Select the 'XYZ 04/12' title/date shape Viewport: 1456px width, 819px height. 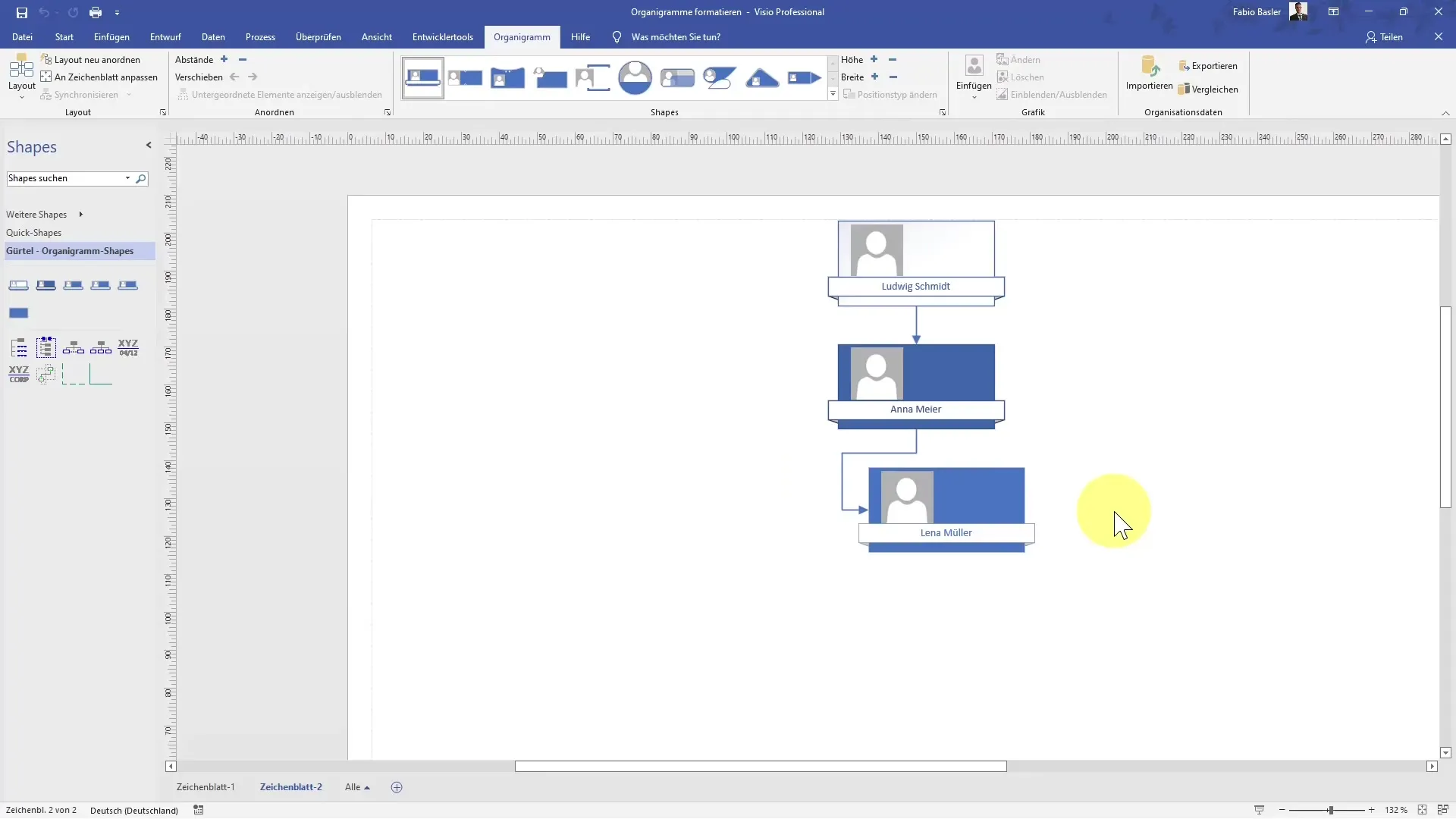point(128,347)
